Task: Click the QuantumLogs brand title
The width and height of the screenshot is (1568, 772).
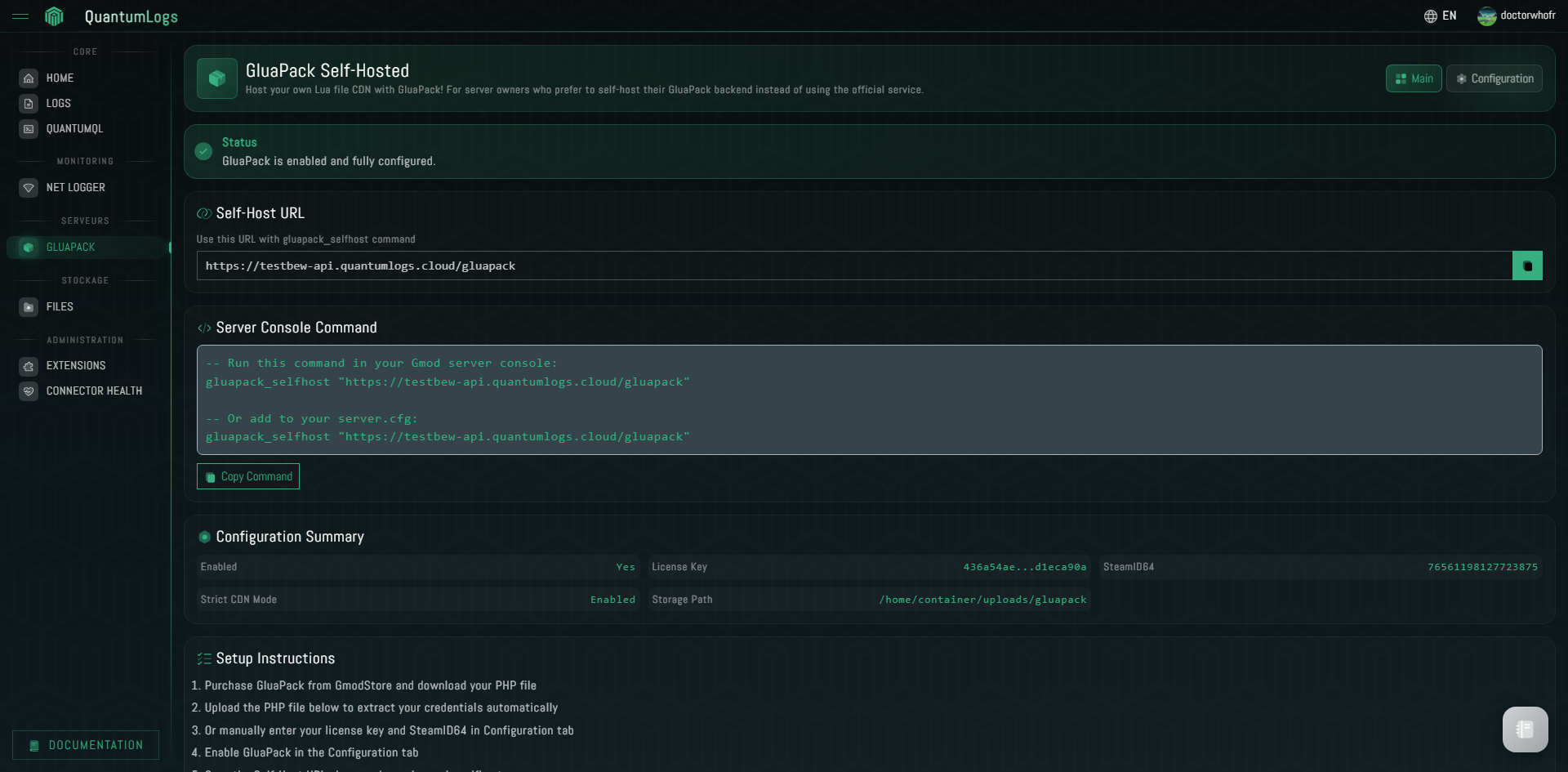Action: tap(131, 17)
